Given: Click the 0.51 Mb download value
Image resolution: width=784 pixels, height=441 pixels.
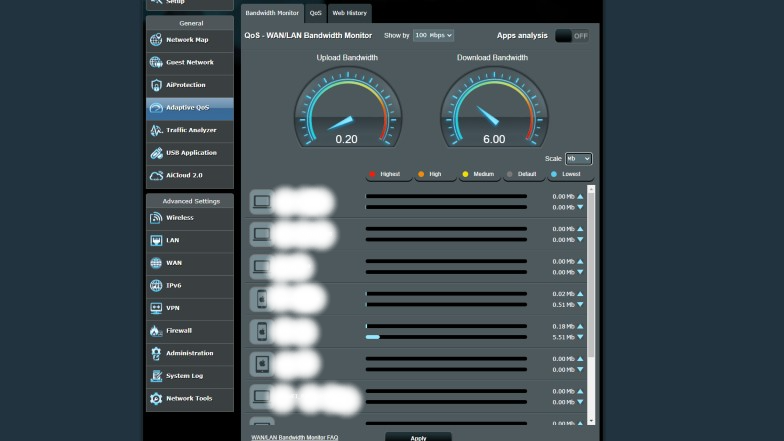Looking at the screenshot, I should tap(564, 304).
